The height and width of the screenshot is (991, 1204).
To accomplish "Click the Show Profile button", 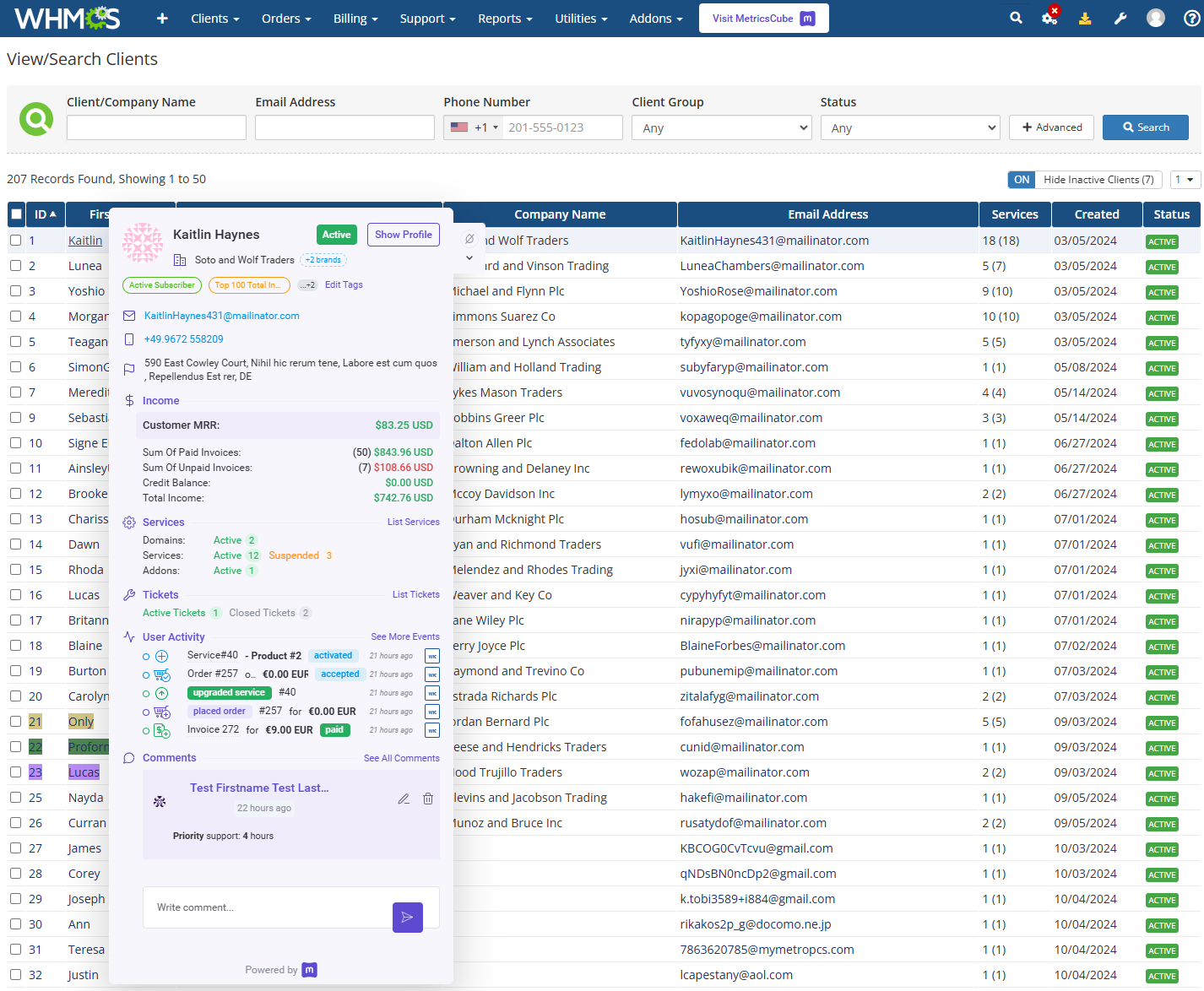I will pos(404,235).
